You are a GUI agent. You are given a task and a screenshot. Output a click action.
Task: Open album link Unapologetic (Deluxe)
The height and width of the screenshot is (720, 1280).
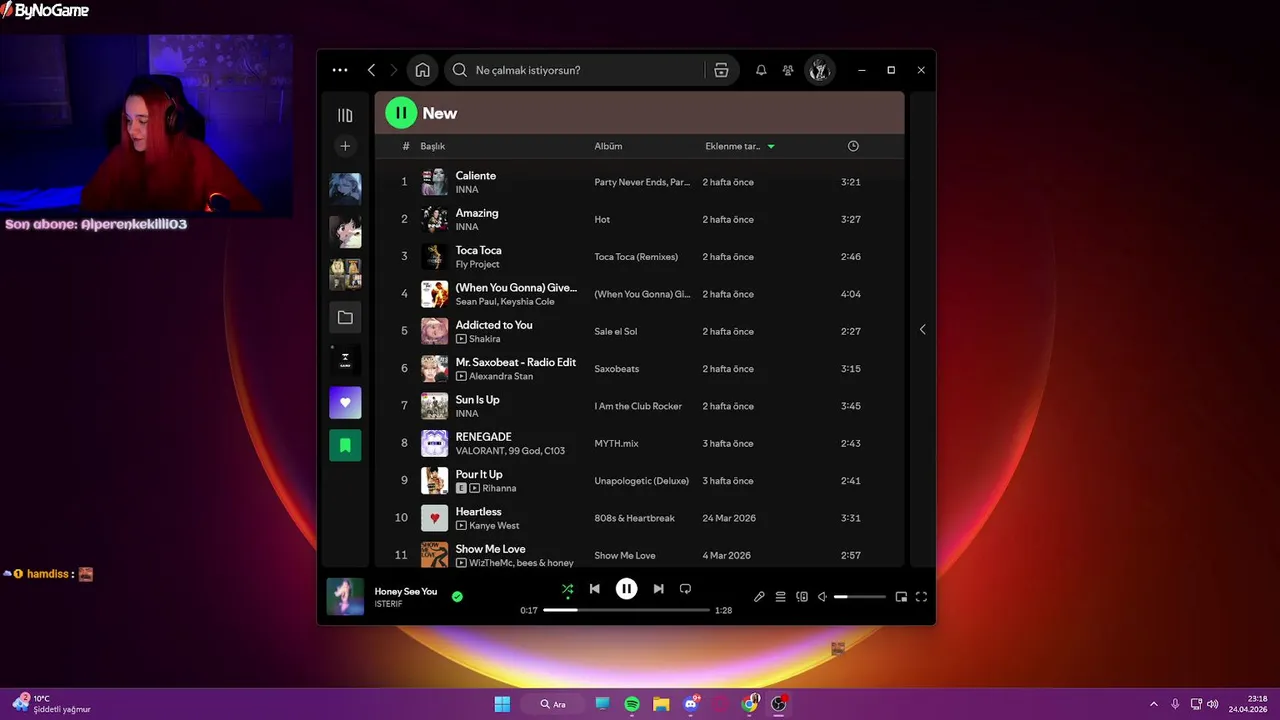642,481
